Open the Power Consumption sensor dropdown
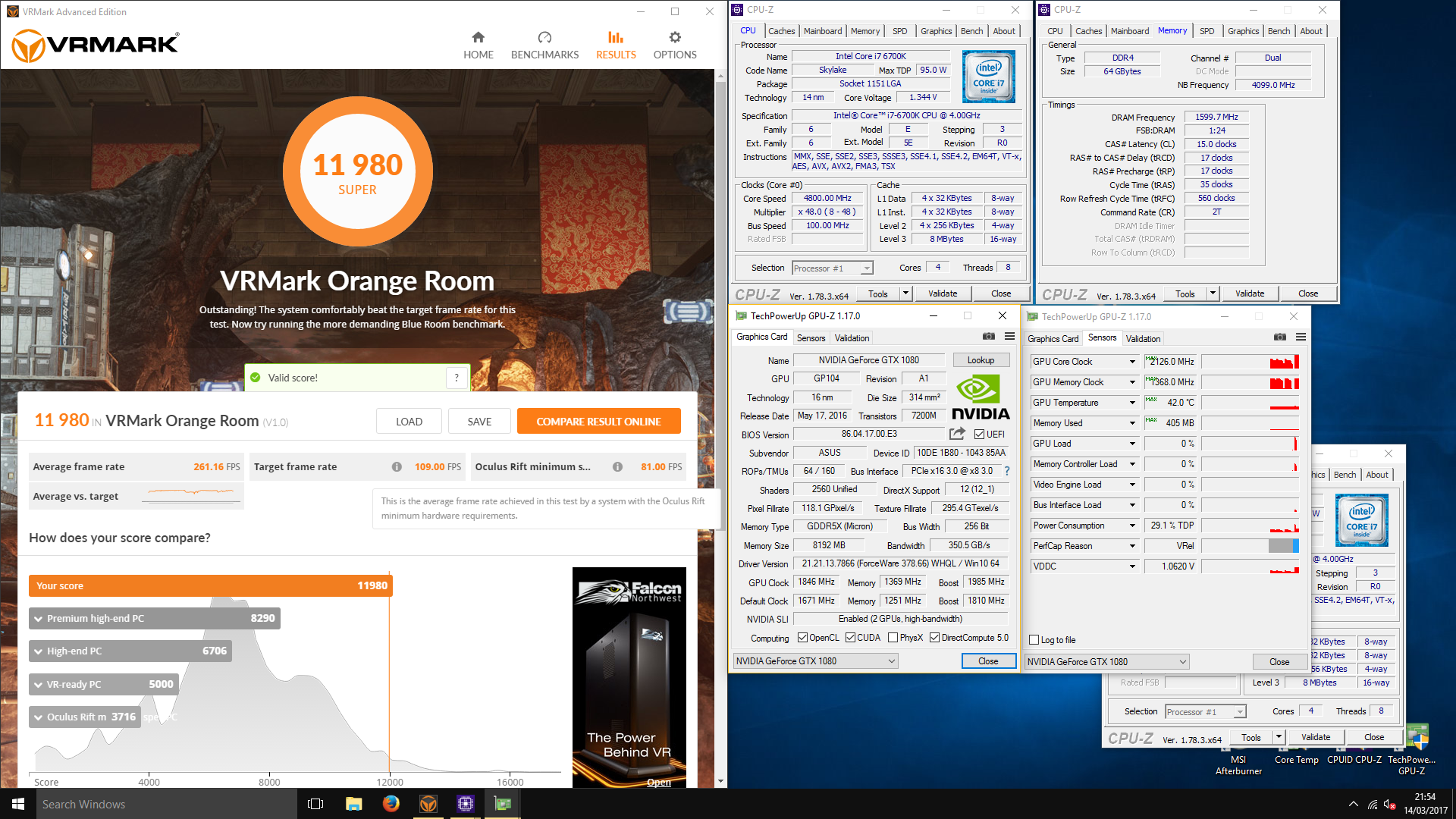 point(1132,526)
